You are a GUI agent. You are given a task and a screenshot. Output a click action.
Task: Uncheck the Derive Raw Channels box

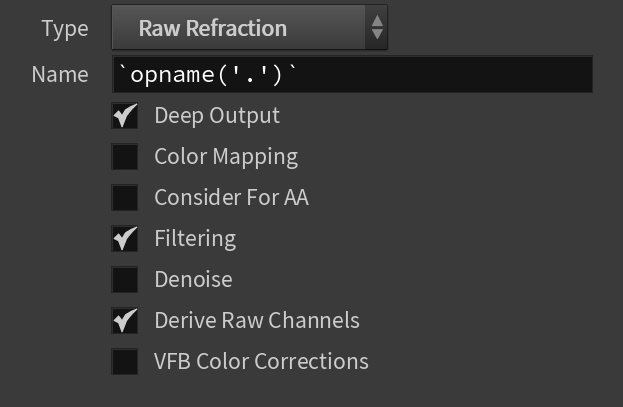125,320
